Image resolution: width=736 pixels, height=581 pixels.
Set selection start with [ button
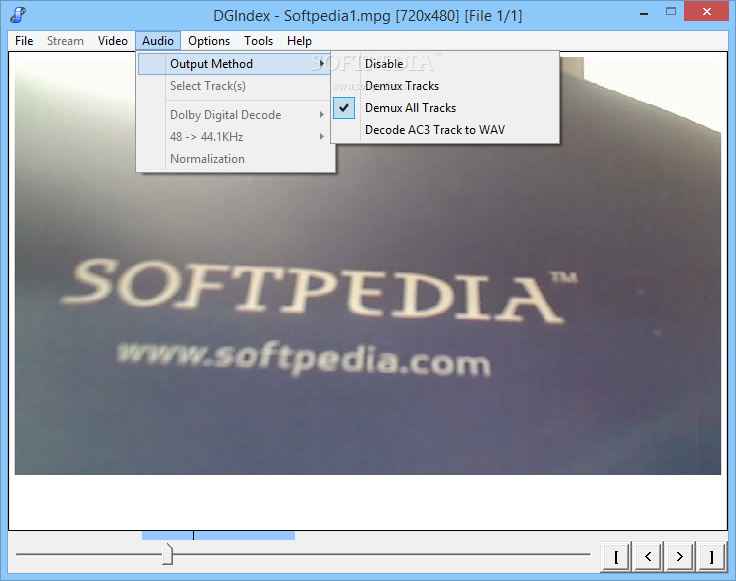coord(616,557)
